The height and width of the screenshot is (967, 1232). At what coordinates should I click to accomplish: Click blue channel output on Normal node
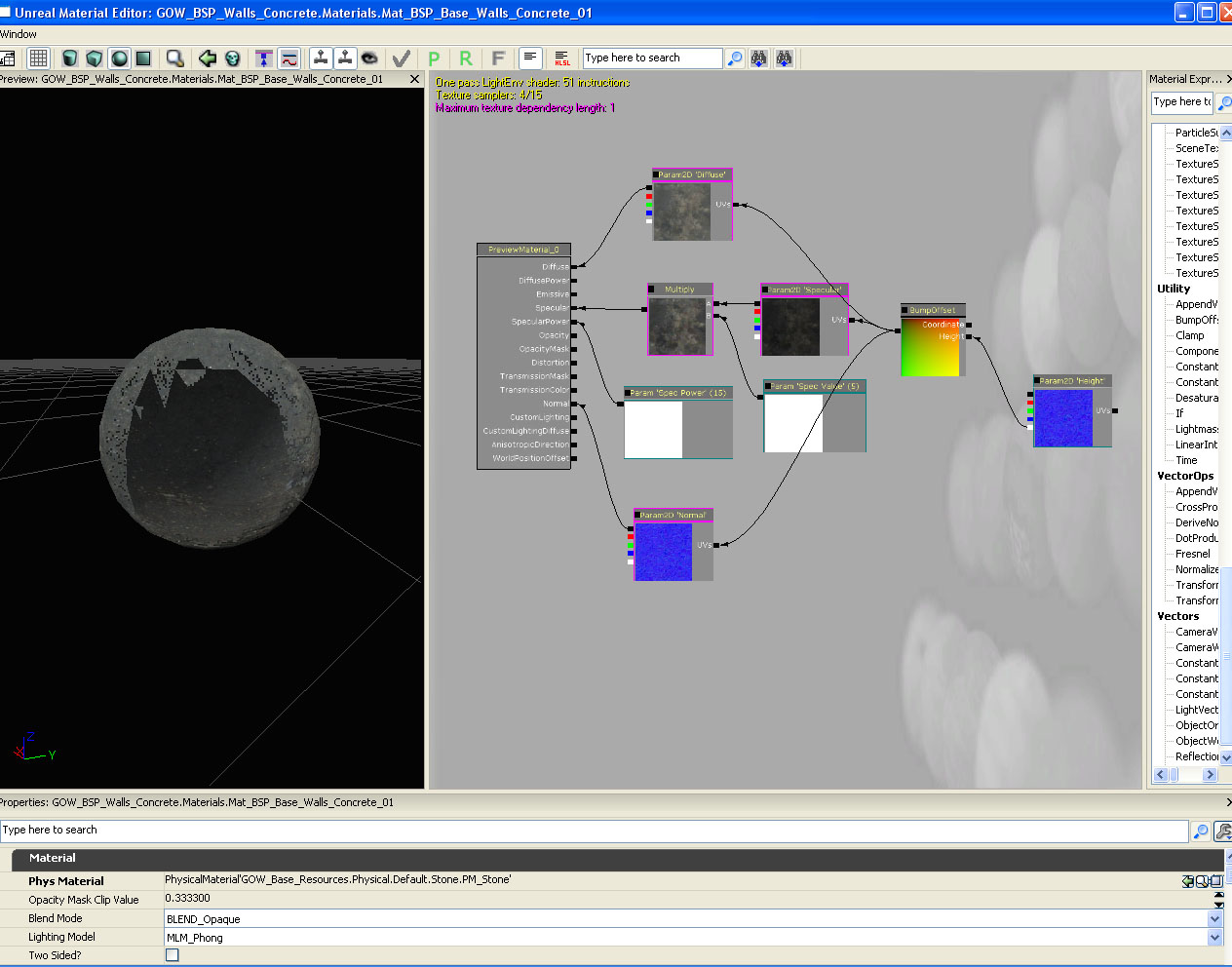631,553
